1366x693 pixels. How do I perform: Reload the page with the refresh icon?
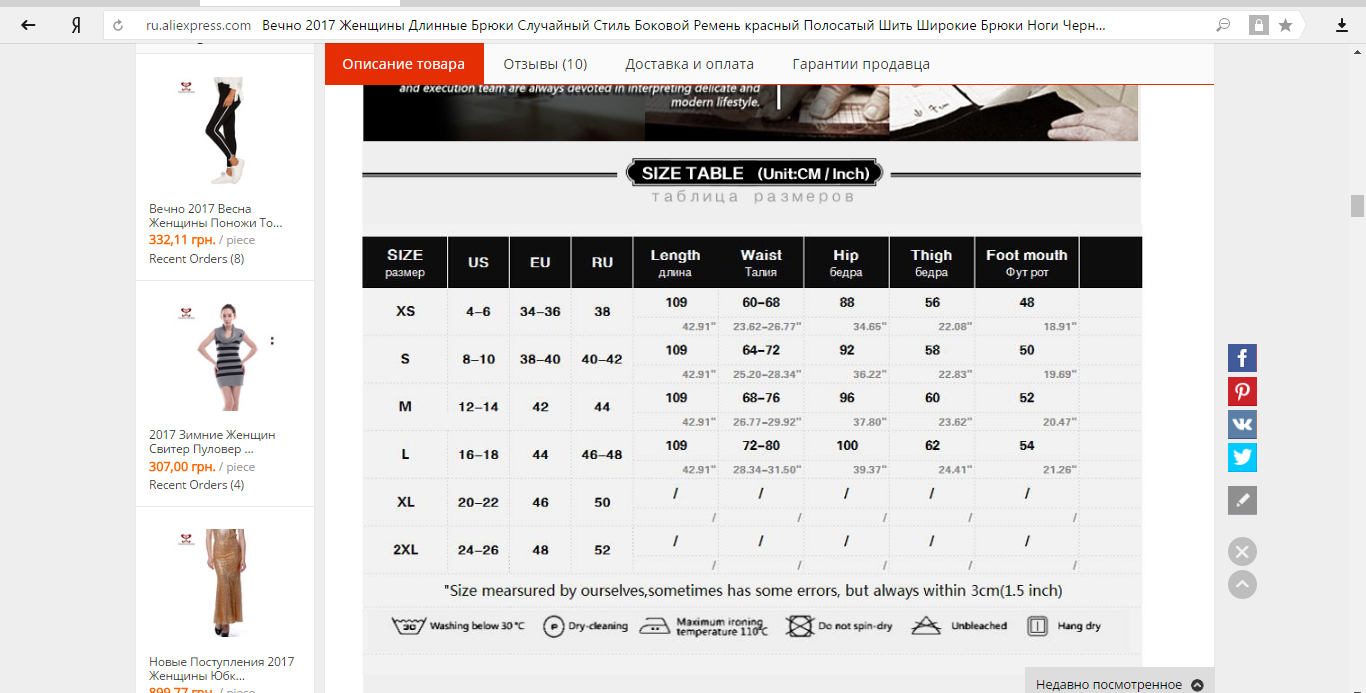pyautogui.click(x=119, y=25)
